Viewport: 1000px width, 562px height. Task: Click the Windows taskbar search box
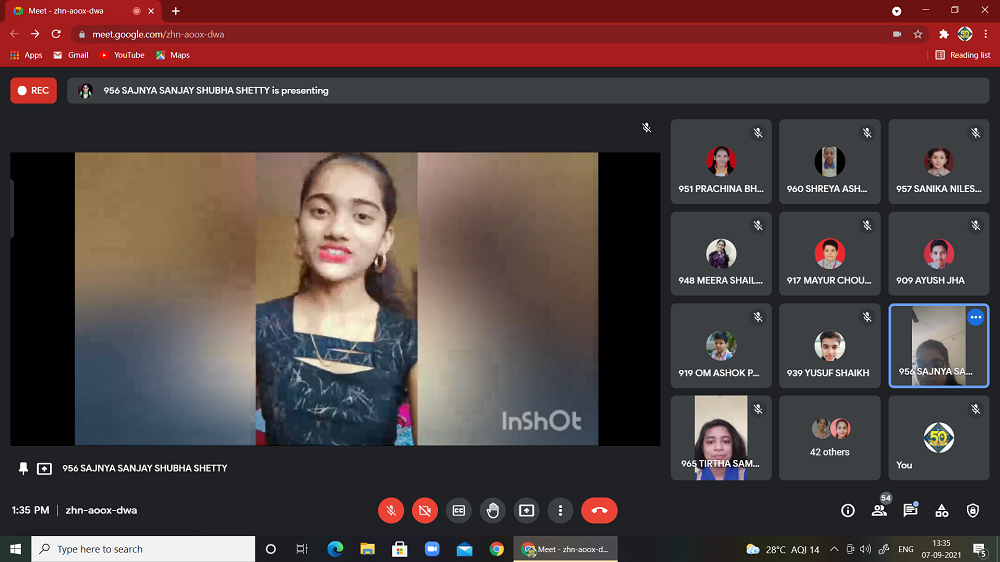pyautogui.click(x=144, y=549)
